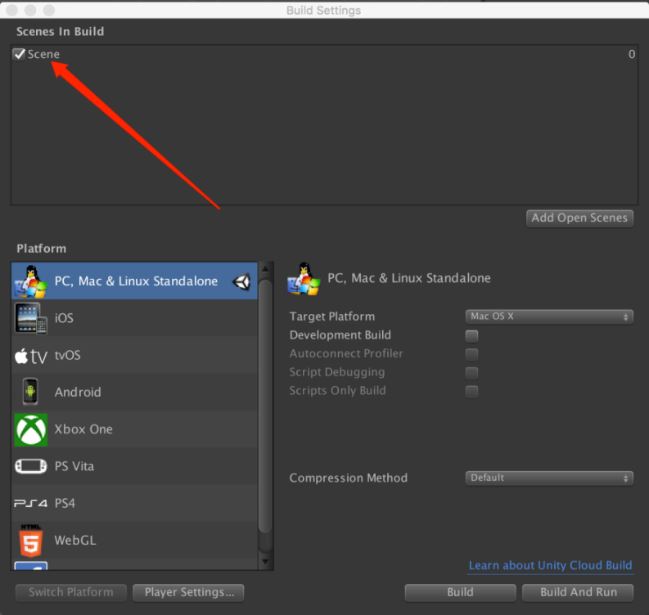
Task: Select the PS Vita handheld icon
Action: (x=31, y=466)
